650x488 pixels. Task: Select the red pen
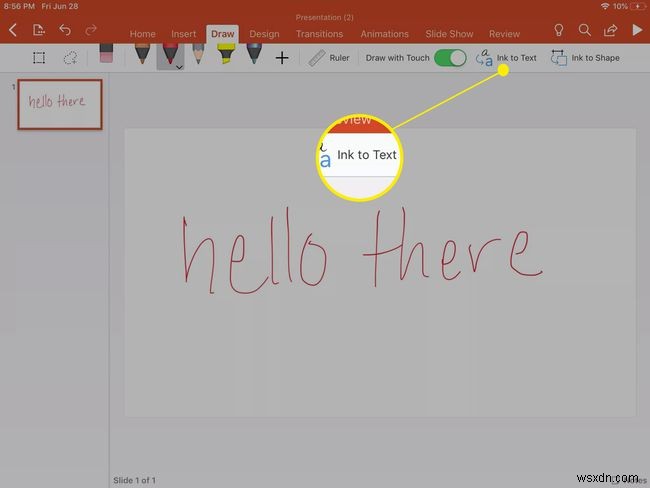[x=169, y=54]
